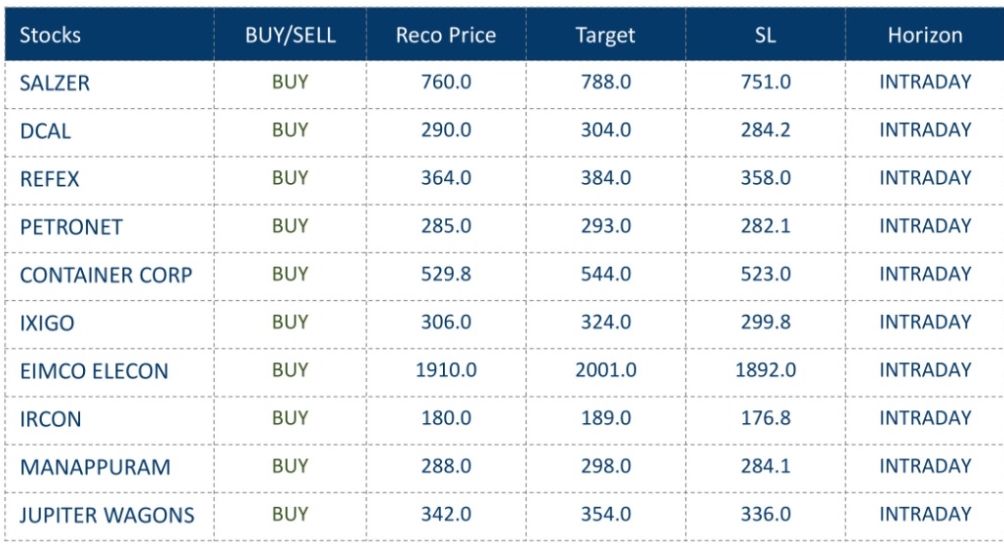
Task: Select the MANAPPURAM stock name
Action: tap(82, 467)
